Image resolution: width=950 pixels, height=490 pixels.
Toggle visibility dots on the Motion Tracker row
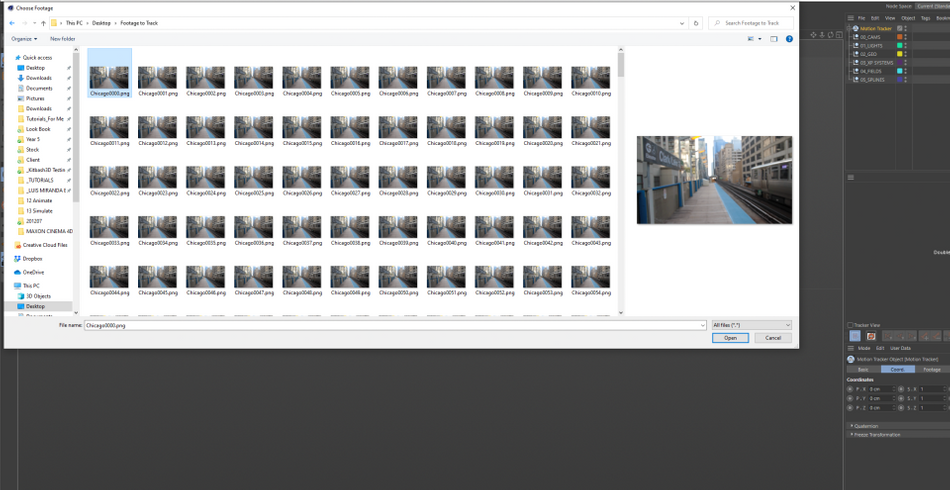(x=906, y=28)
